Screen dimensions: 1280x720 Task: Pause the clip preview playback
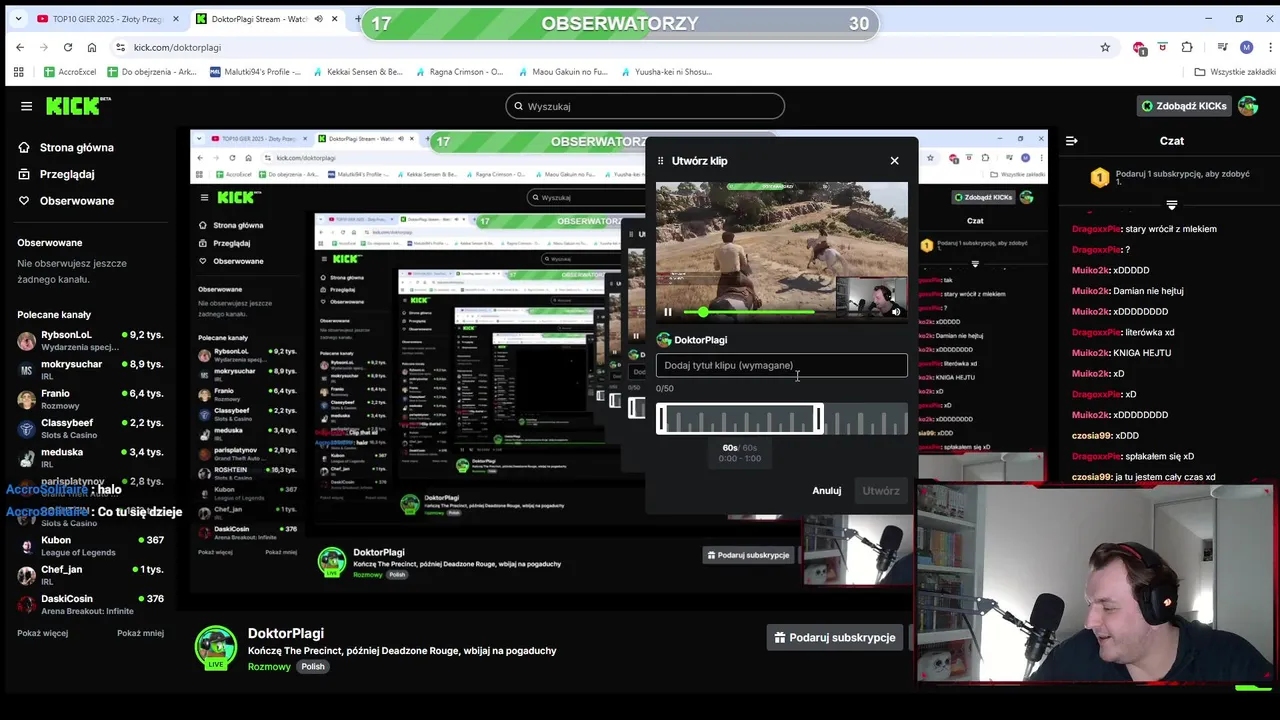click(668, 312)
